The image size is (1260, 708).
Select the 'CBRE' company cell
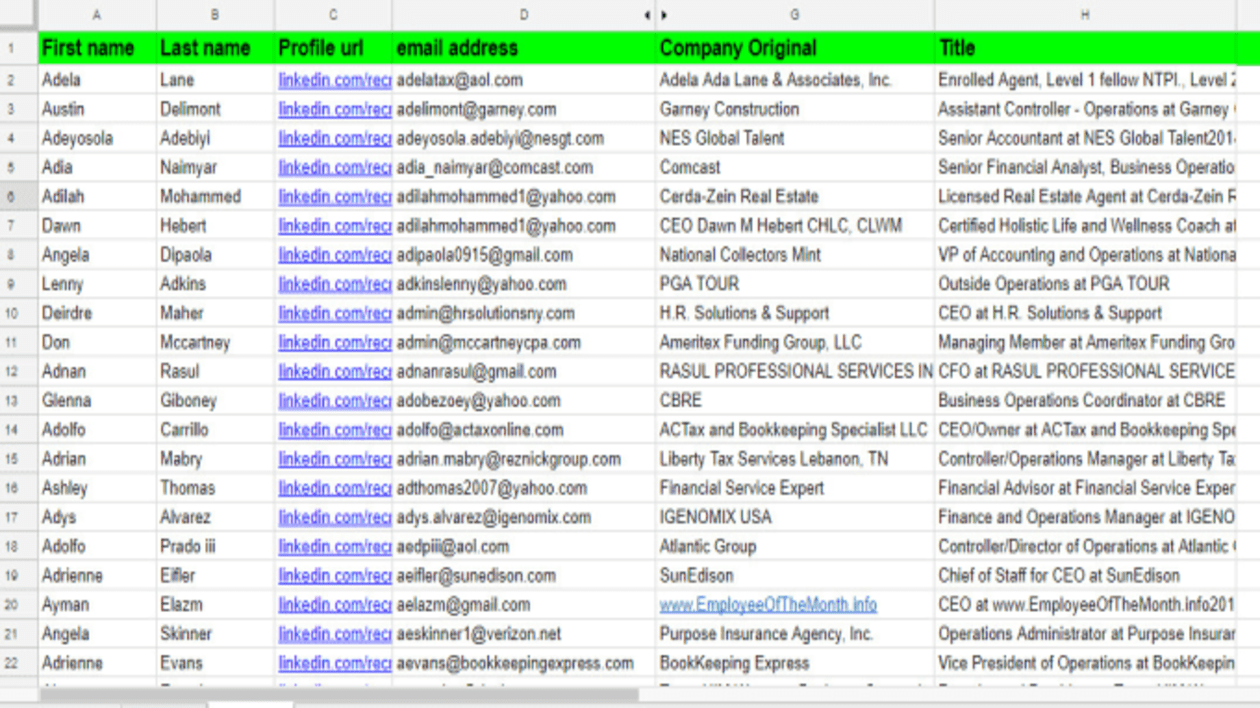(795, 401)
